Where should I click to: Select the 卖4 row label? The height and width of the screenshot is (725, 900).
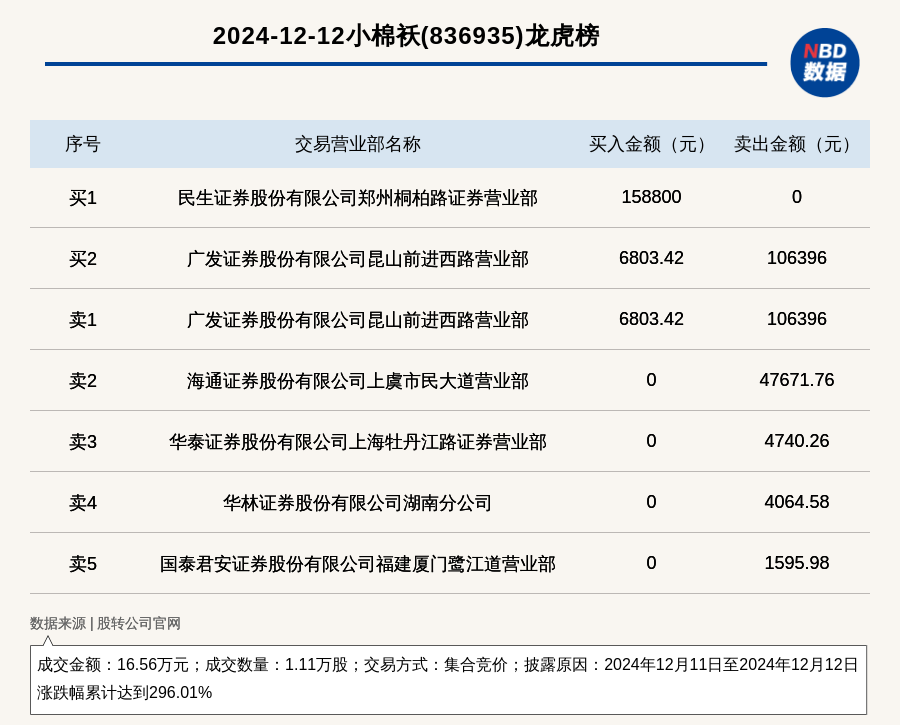coord(83,503)
